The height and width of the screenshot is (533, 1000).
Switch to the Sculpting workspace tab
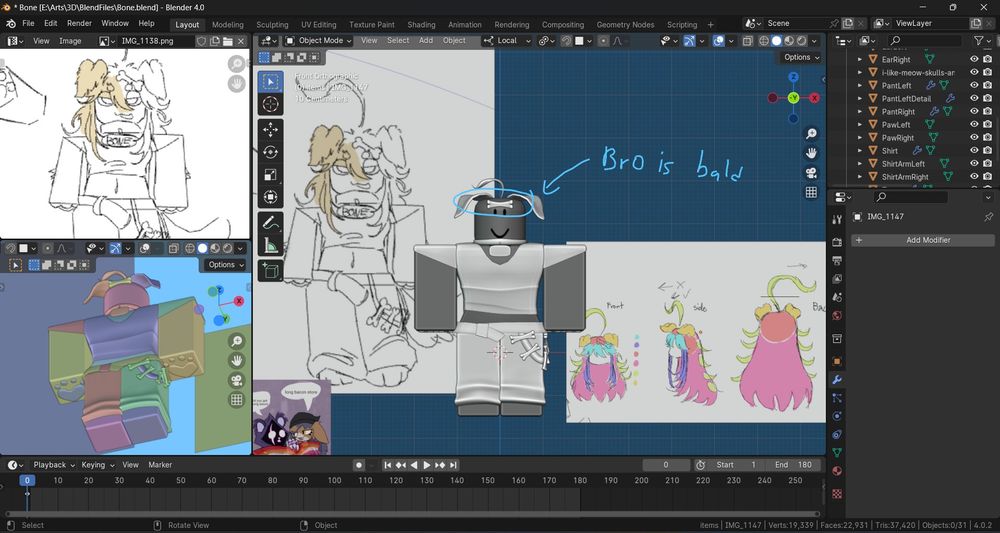272,24
